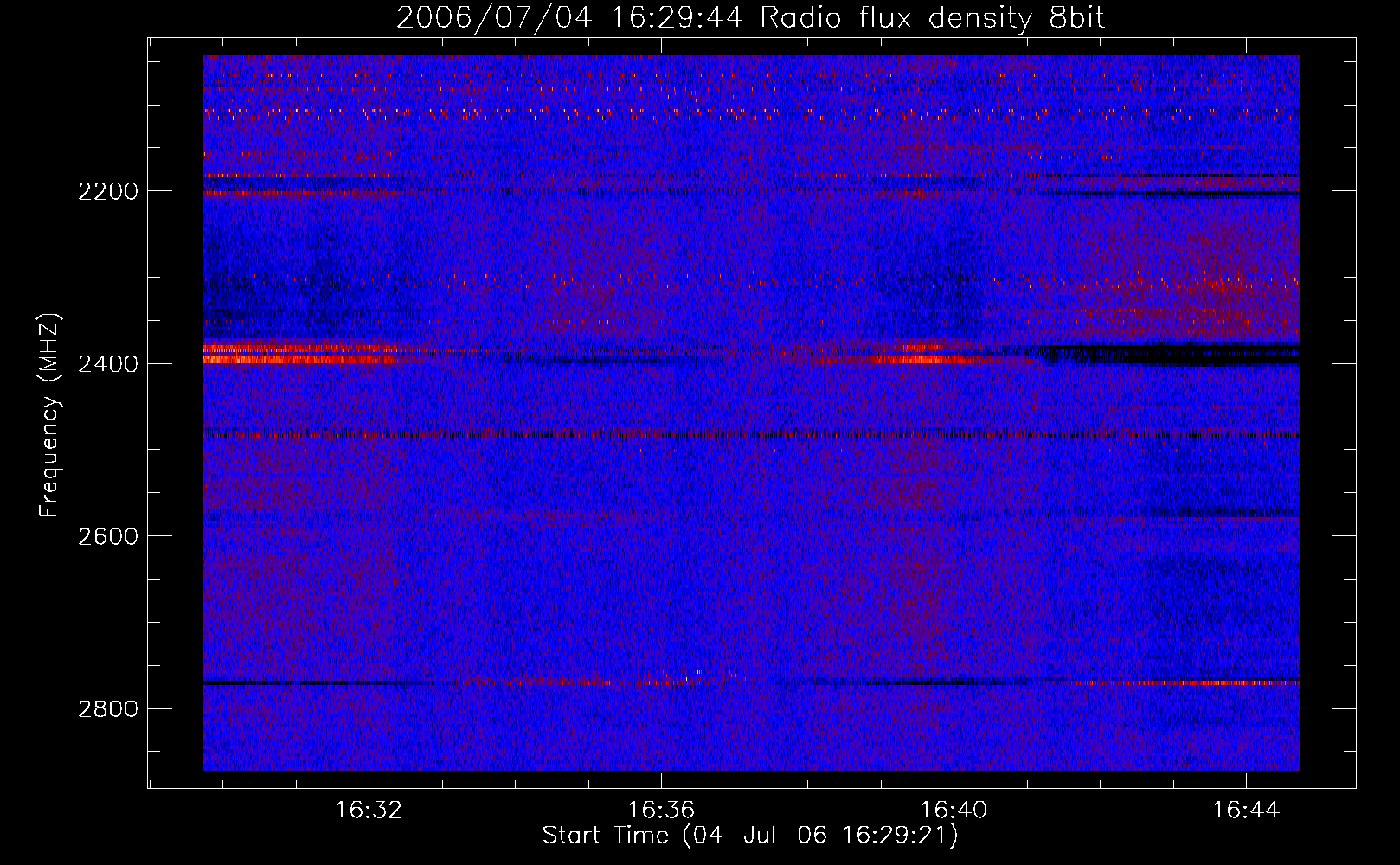The width and height of the screenshot is (1400, 865).
Task: Select the 2600 frequency tick label
Action: [108, 536]
